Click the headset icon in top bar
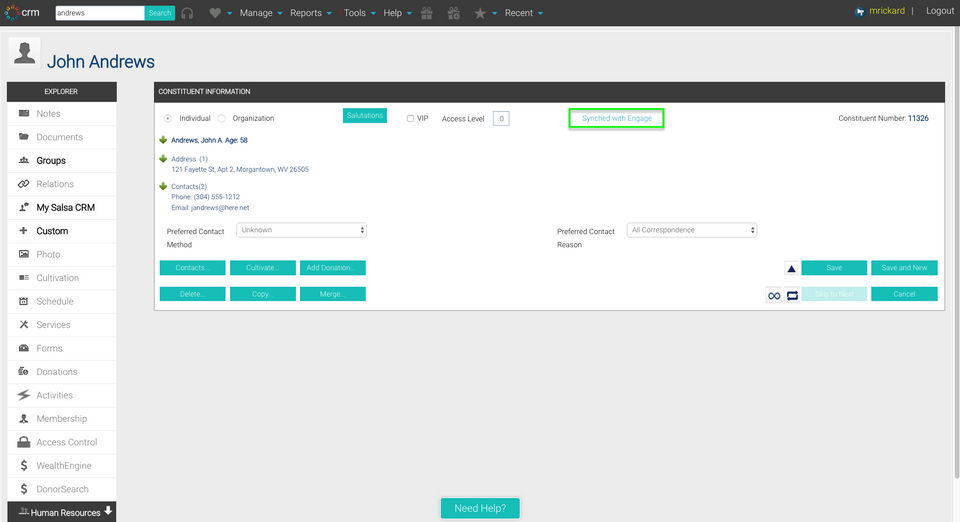The image size is (960, 522). point(187,13)
